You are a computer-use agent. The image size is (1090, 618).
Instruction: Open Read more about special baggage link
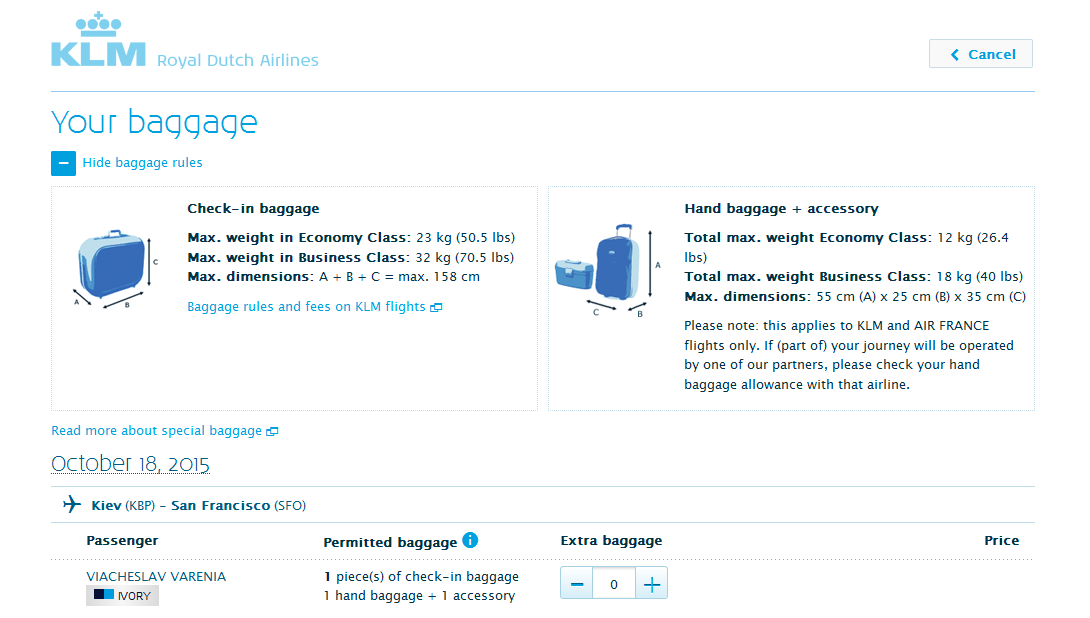pos(165,431)
